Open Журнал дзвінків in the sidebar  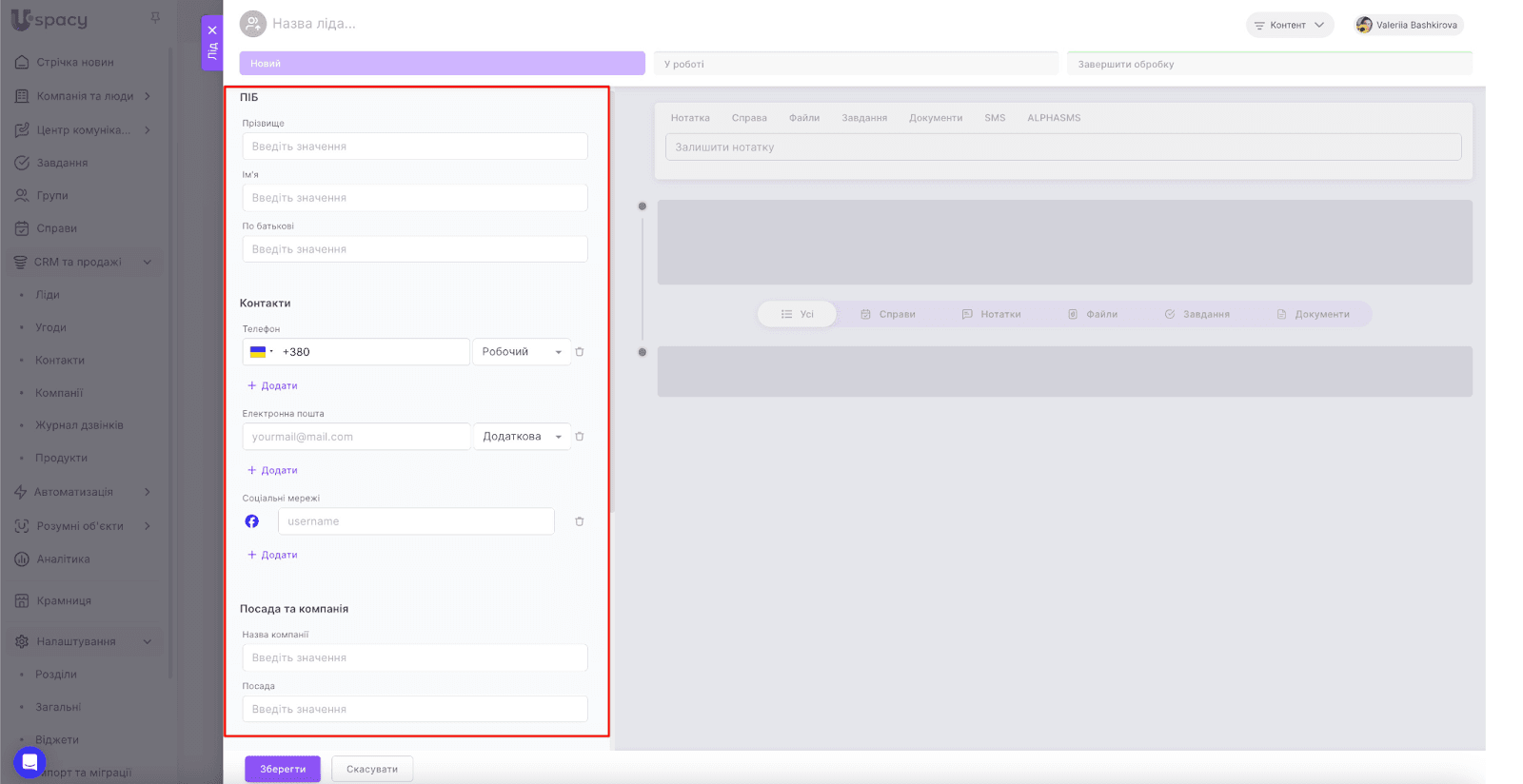80,425
